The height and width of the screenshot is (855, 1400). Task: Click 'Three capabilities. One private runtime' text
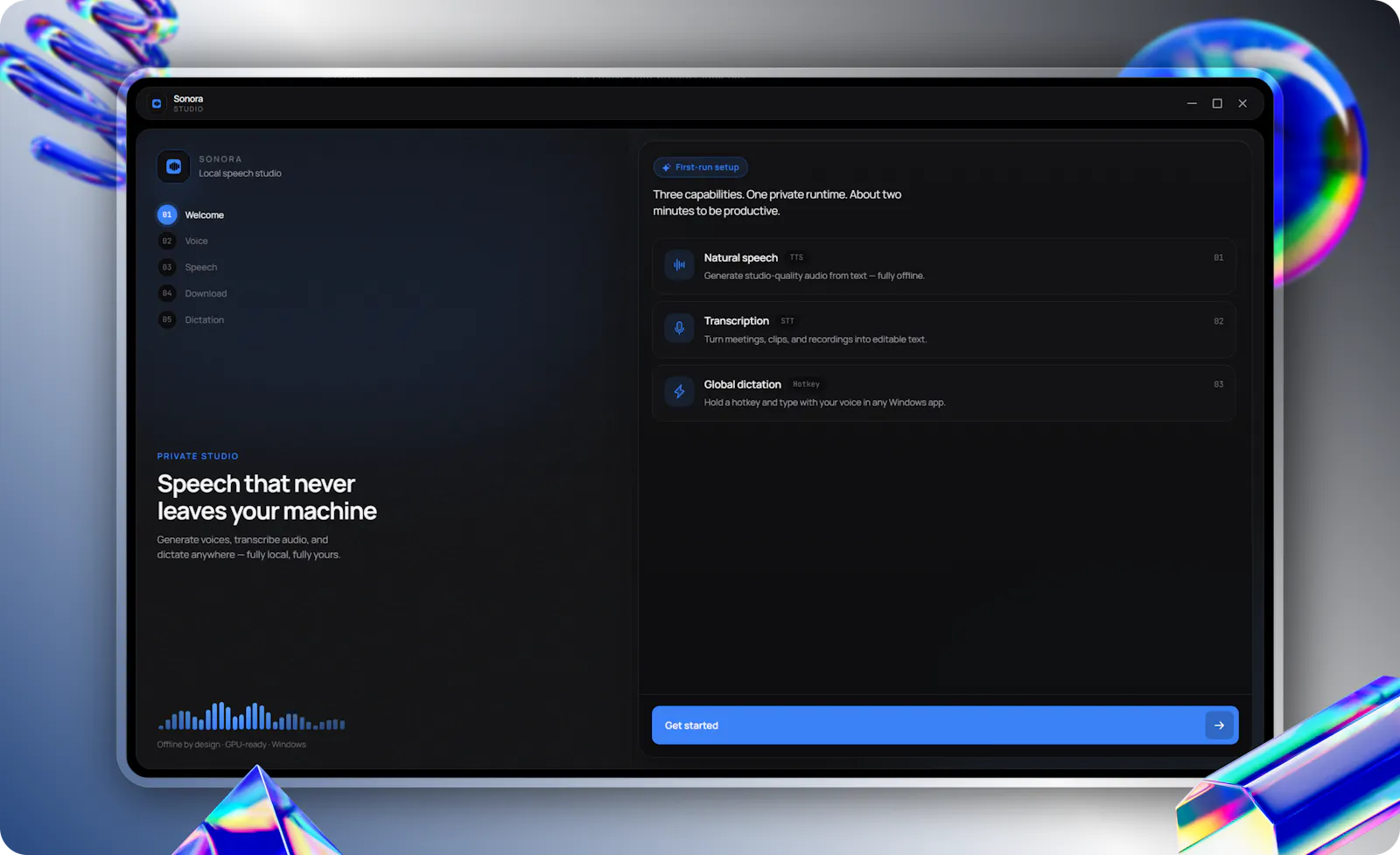click(x=777, y=202)
